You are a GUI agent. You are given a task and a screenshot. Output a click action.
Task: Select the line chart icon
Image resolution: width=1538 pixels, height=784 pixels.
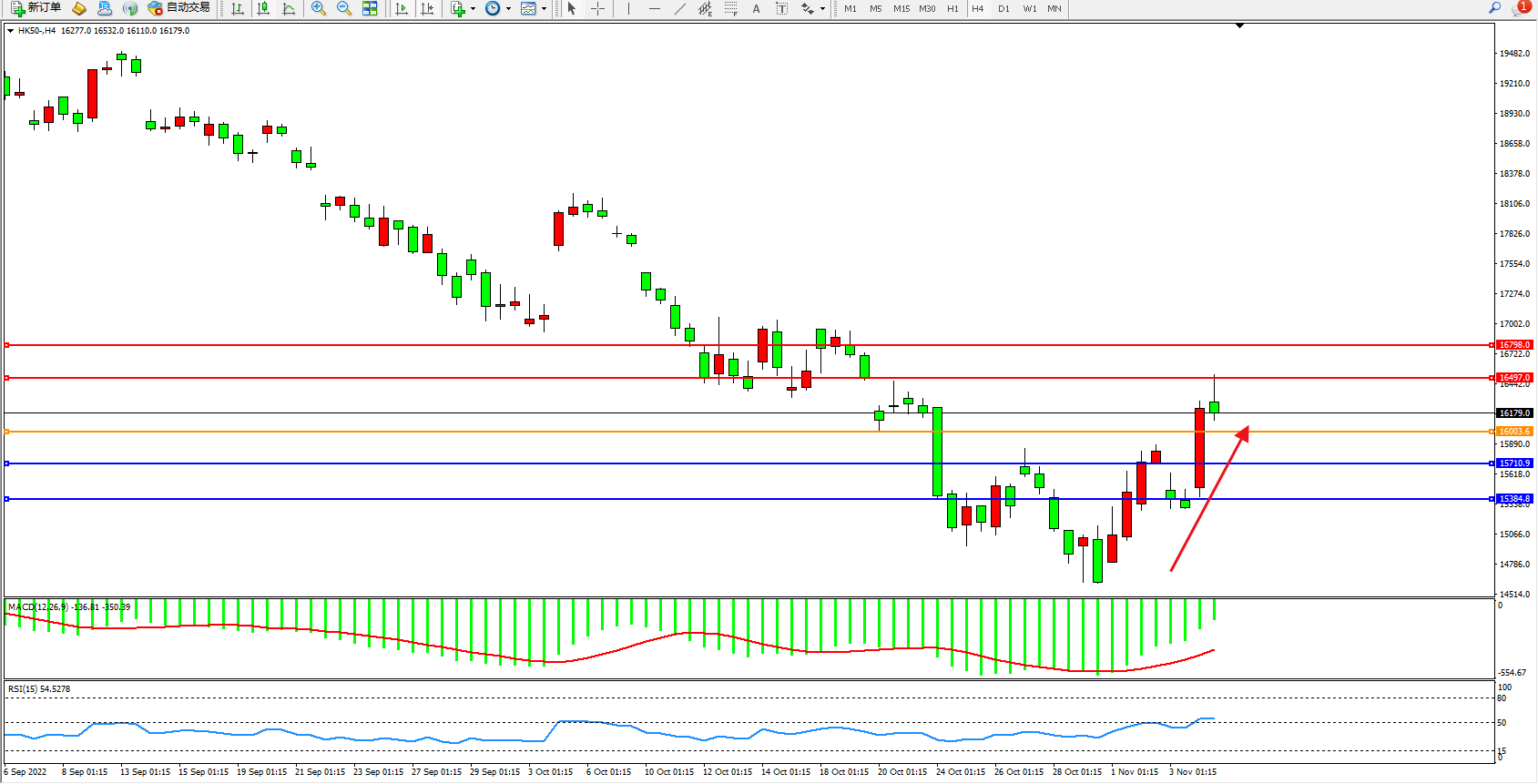(x=289, y=8)
